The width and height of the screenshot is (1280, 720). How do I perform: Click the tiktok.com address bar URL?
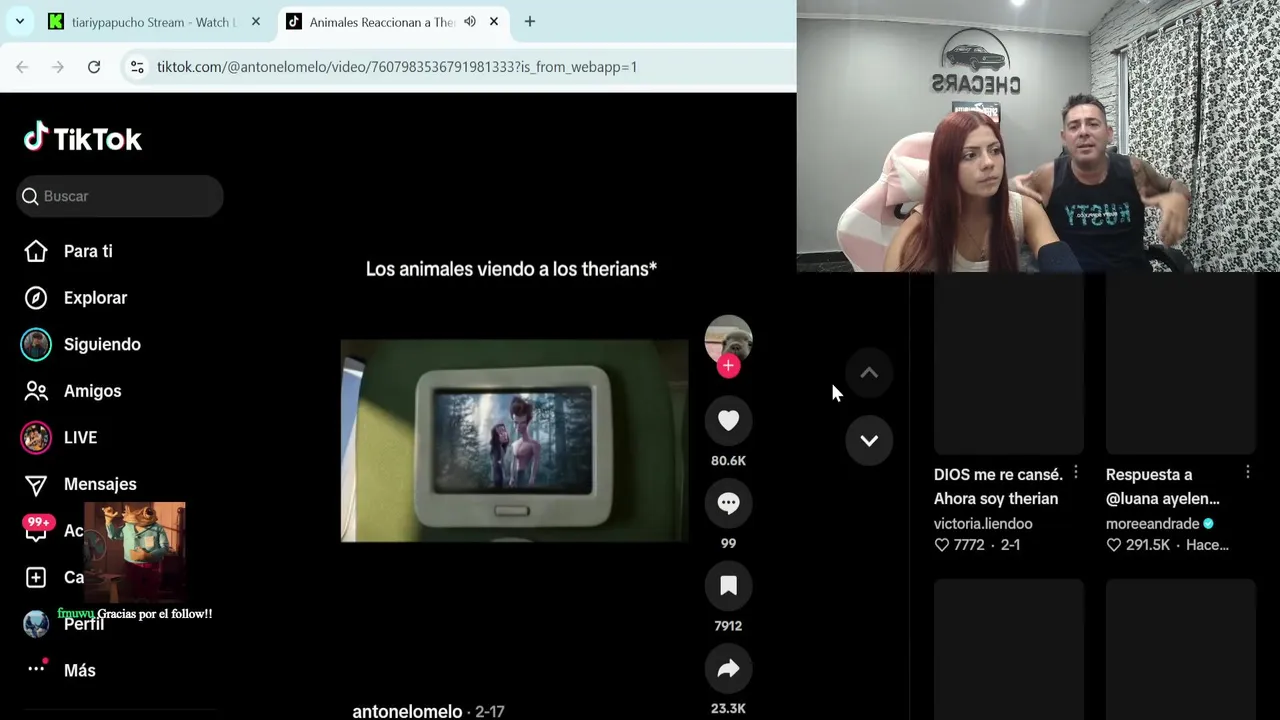click(397, 67)
